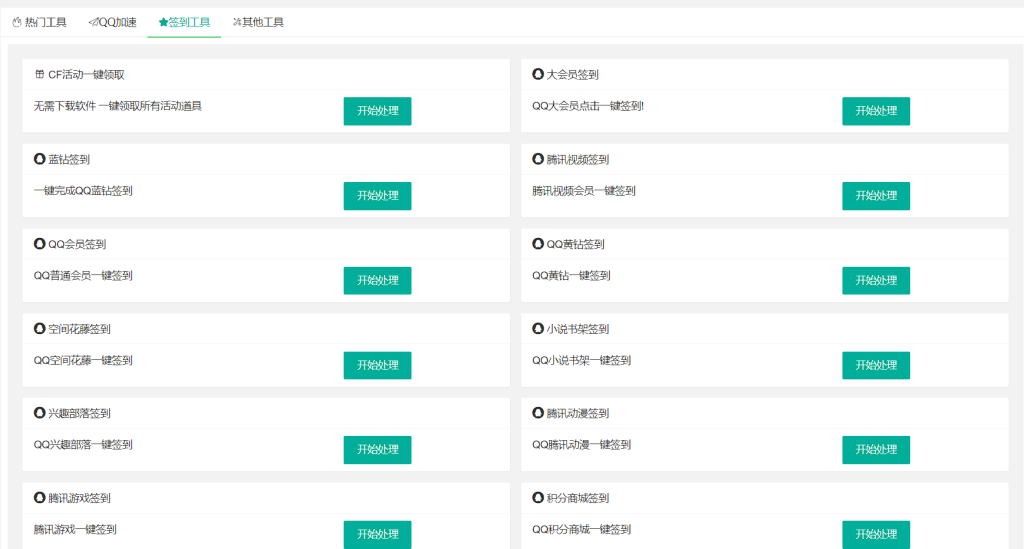Start 腾讯视频签到 with 开始处理
1024x549 pixels.
click(876, 196)
